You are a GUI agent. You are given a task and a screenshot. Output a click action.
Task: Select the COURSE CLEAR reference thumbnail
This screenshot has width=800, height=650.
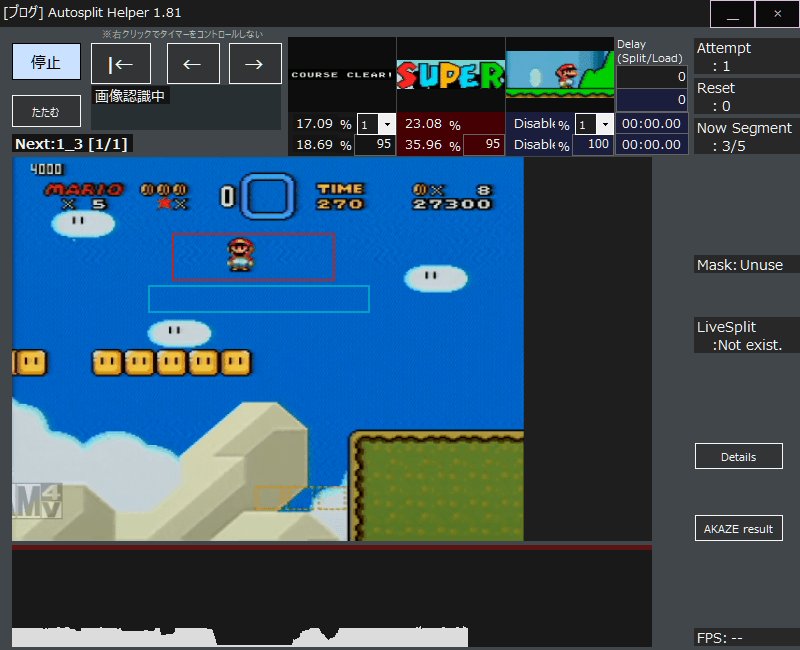[x=342, y=75]
